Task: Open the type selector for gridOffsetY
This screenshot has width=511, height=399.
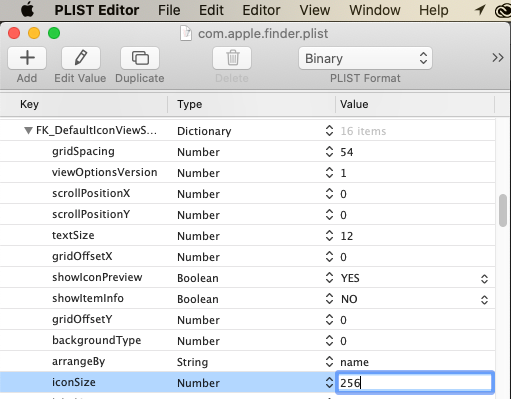Action: [x=329, y=320]
